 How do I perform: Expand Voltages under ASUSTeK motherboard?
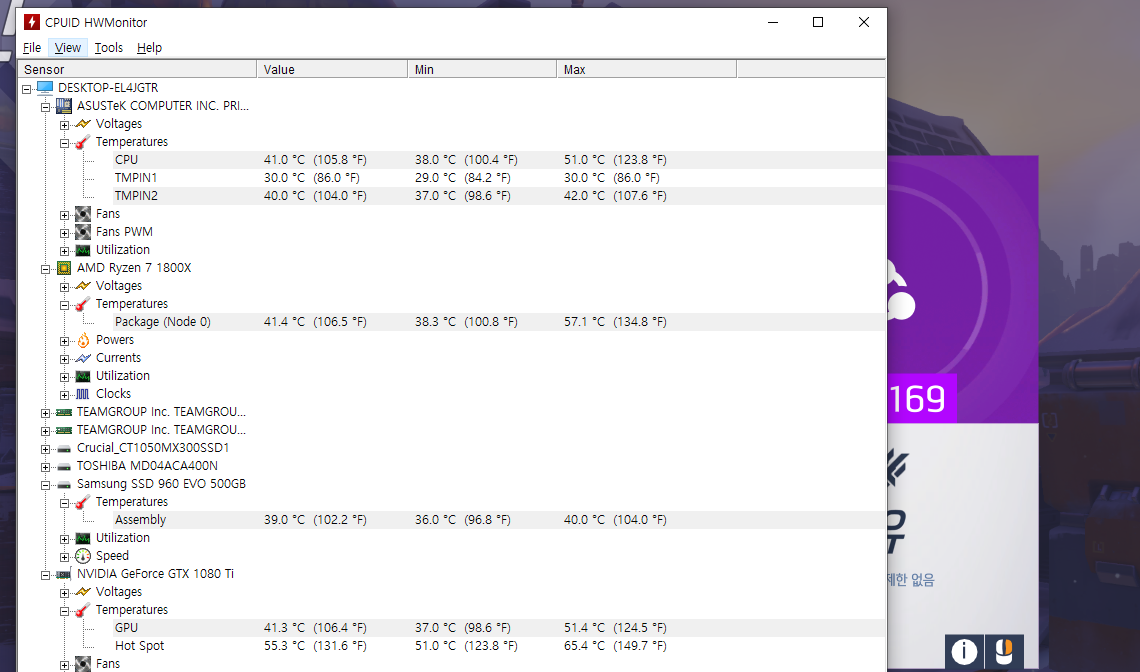click(x=65, y=125)
